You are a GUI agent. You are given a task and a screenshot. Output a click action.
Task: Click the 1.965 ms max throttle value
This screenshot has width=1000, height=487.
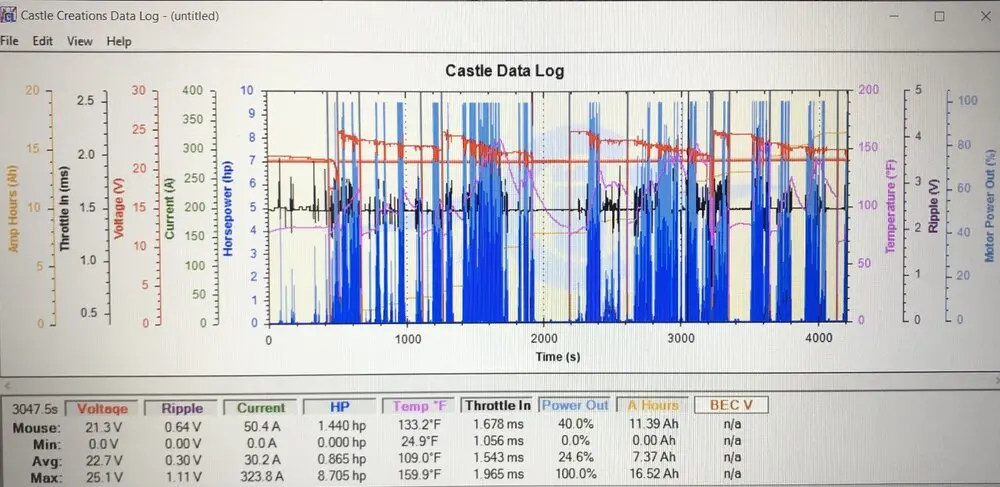tap(498, 474)
